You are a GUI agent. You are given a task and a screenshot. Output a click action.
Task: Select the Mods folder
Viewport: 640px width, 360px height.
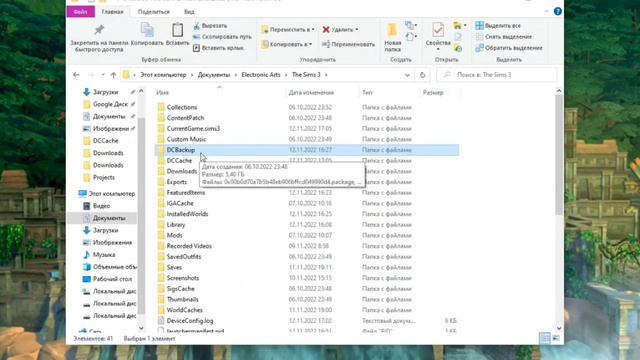tap(174, 235)
